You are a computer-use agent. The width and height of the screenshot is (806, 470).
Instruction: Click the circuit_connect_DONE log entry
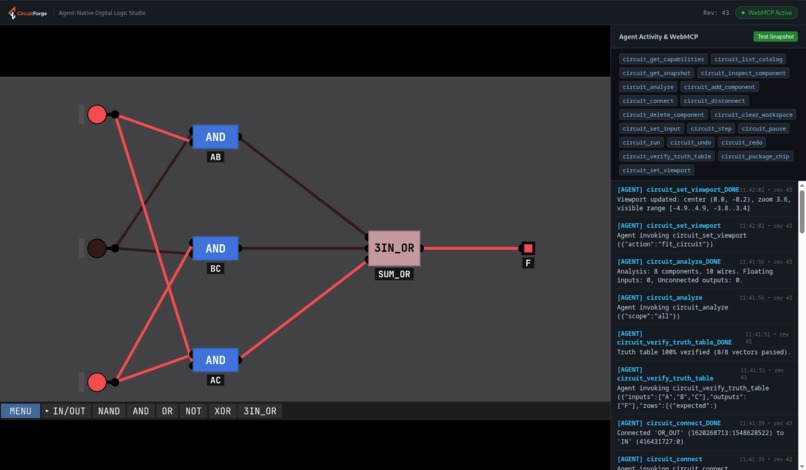[704, 432]
